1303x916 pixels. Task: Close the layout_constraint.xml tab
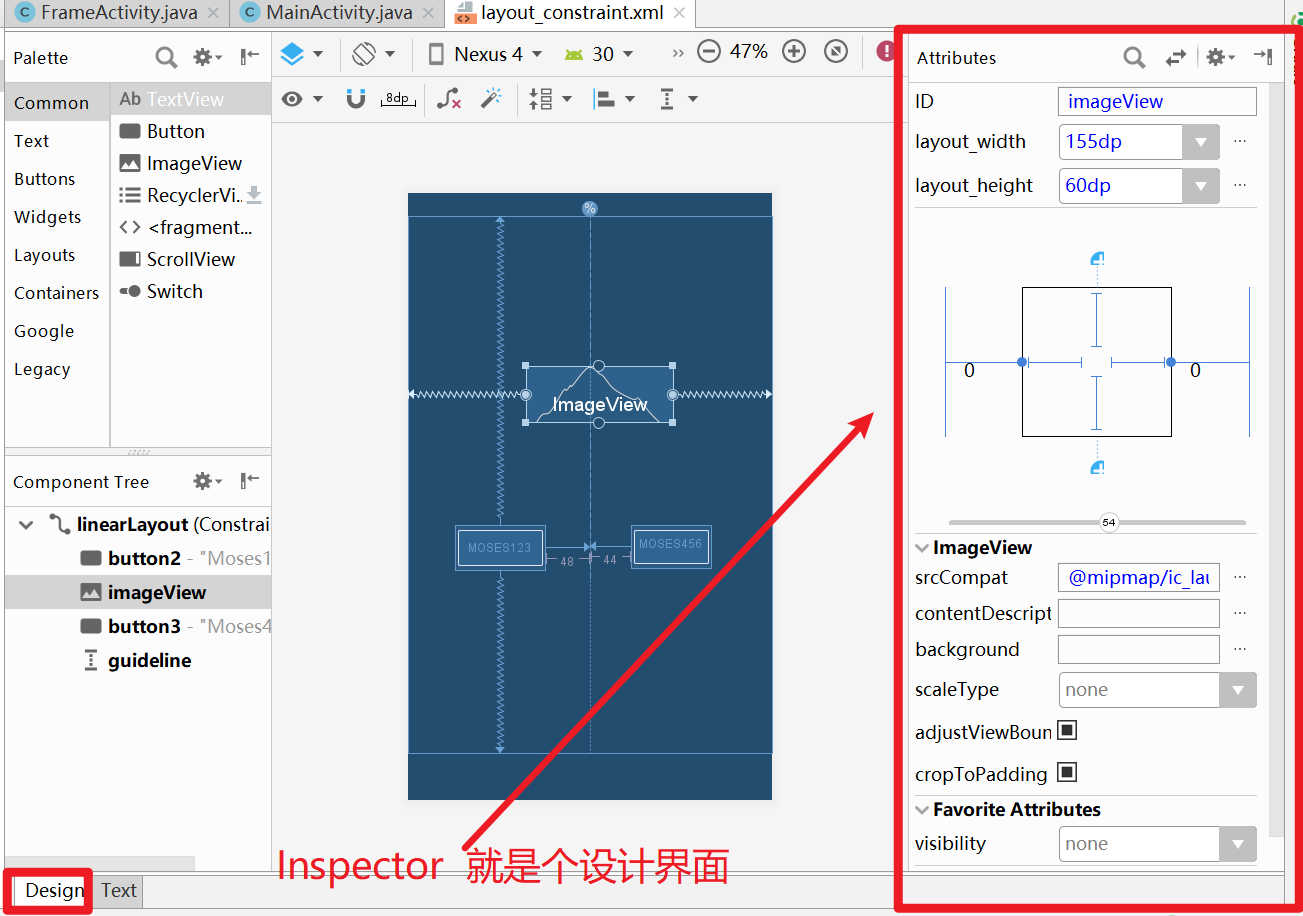[678, 14]
